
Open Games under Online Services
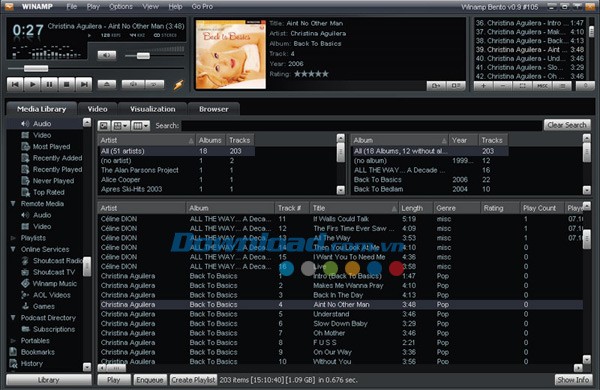tap(44, 307)
